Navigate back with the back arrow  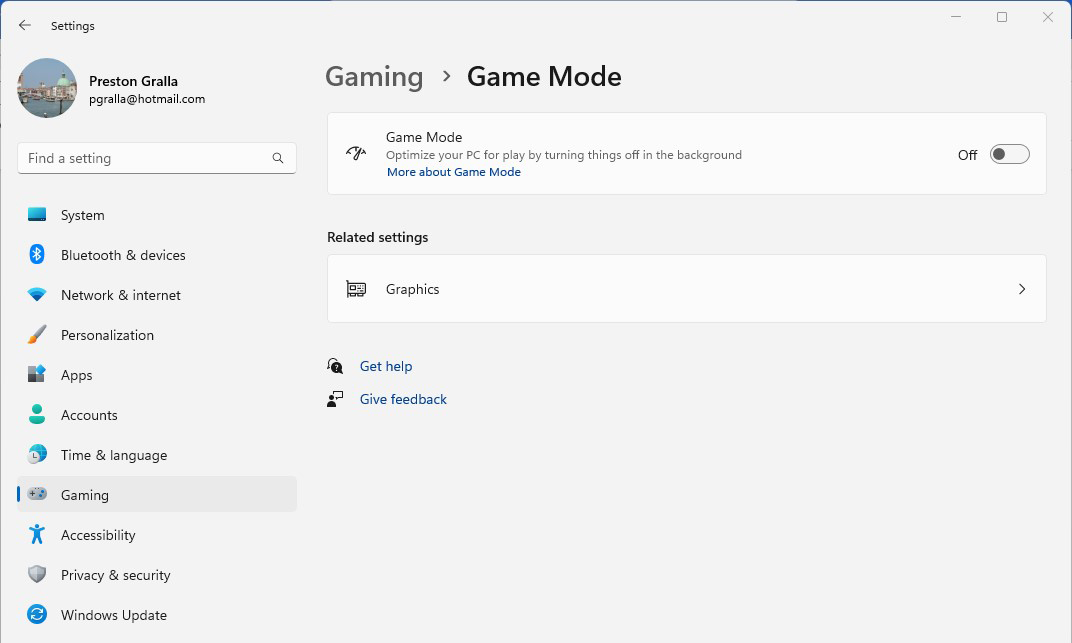25,26
